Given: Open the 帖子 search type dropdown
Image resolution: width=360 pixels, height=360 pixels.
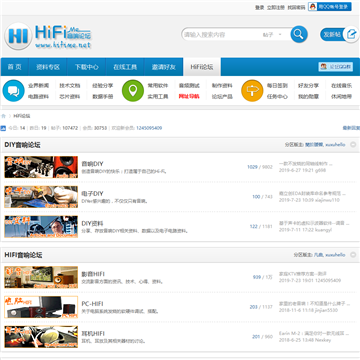Looking at the screenshot, I should 273,35.
